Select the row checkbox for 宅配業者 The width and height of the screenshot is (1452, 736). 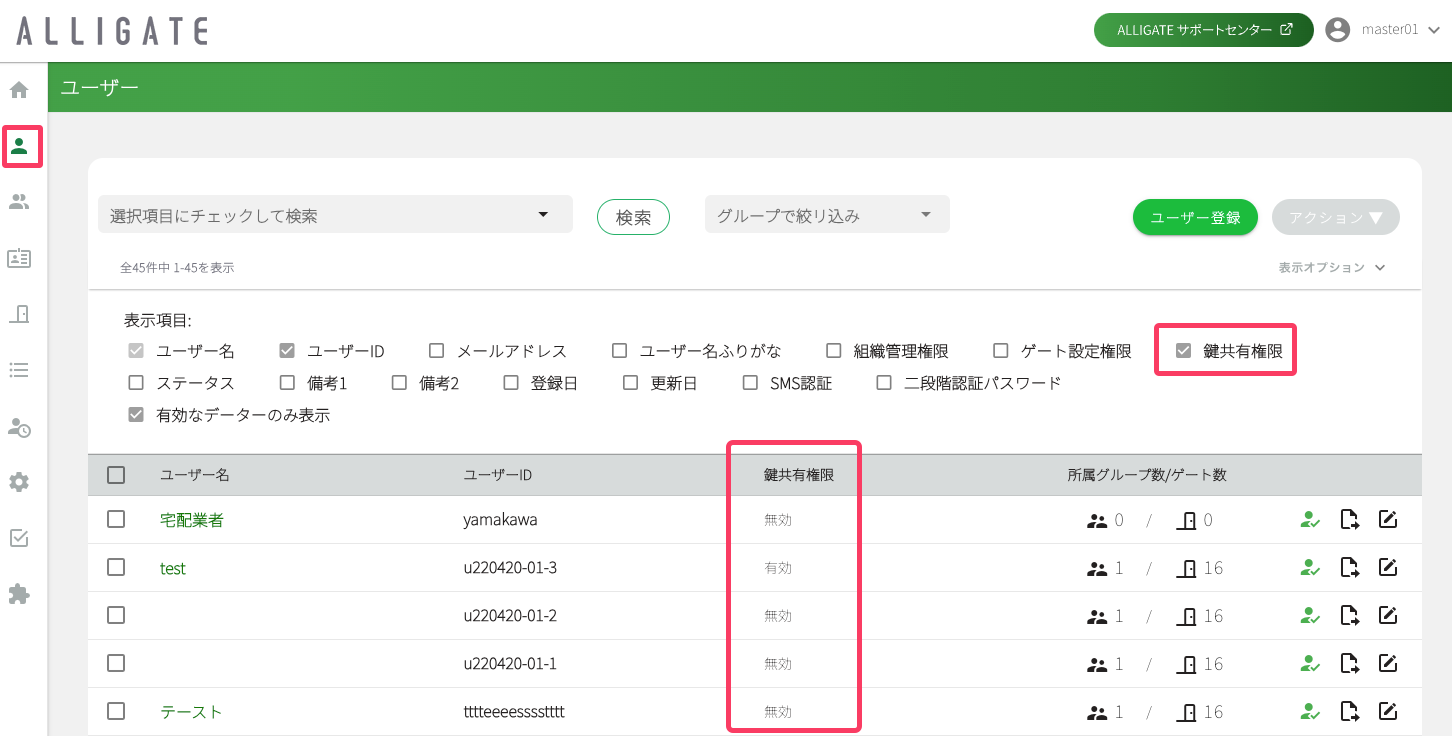[116, 519]
